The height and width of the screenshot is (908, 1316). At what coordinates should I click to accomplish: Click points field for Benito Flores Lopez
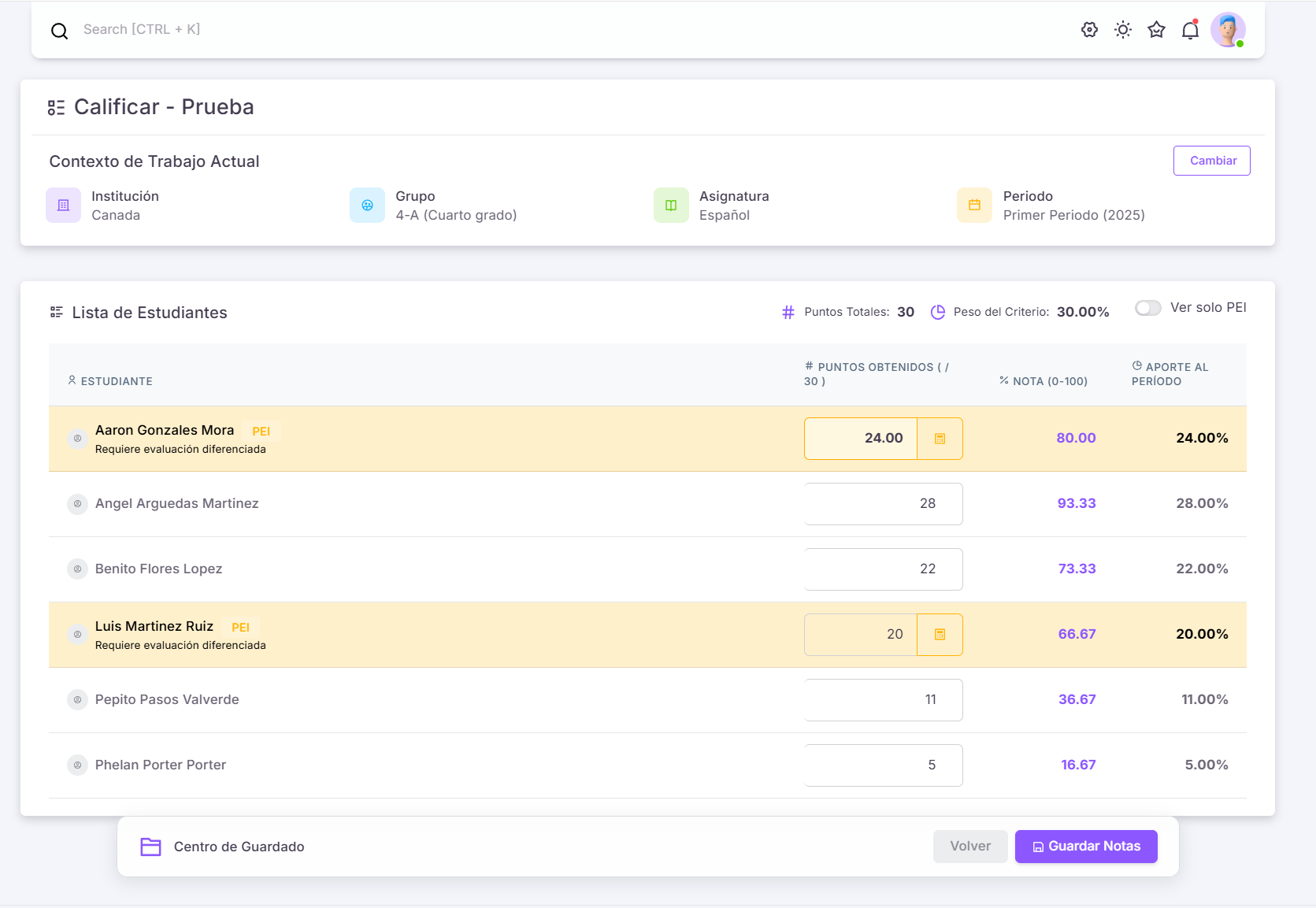coord(883,569)
